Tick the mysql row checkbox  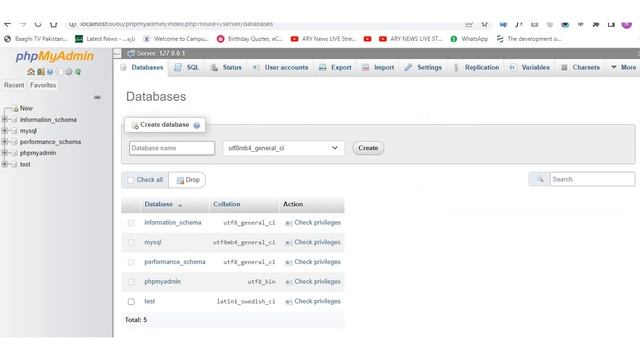click(131, 242)
